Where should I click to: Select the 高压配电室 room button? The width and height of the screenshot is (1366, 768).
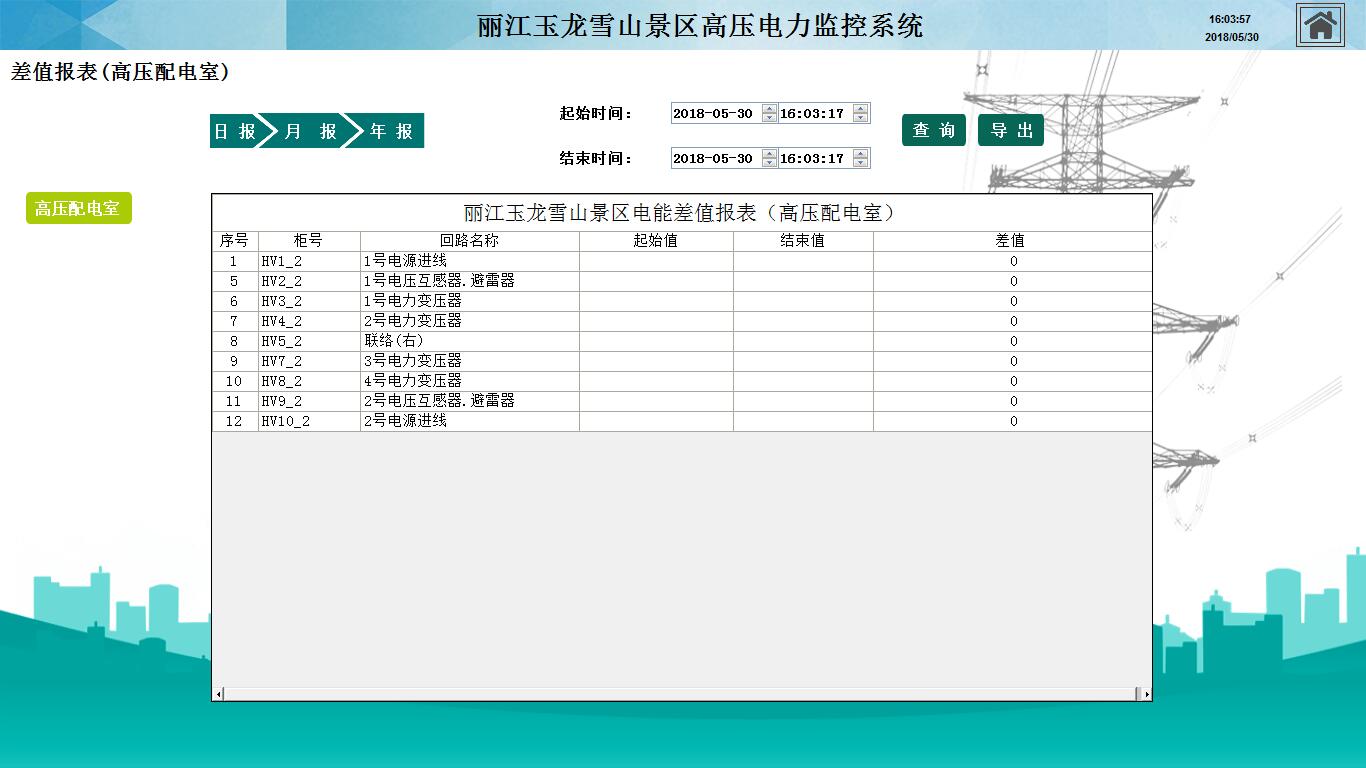click(x=78, y=208)
